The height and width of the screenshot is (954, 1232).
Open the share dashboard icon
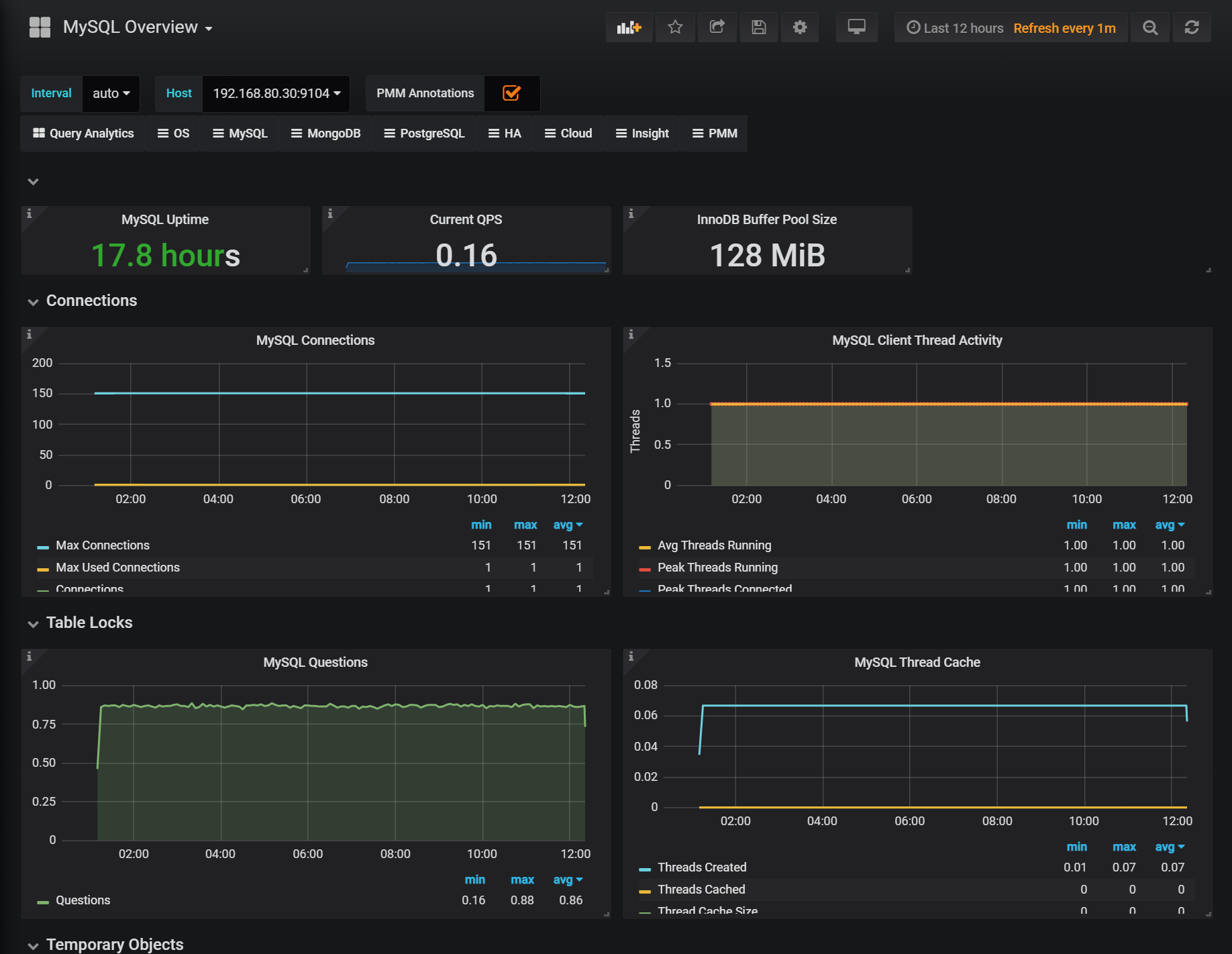tap(717, 28)
